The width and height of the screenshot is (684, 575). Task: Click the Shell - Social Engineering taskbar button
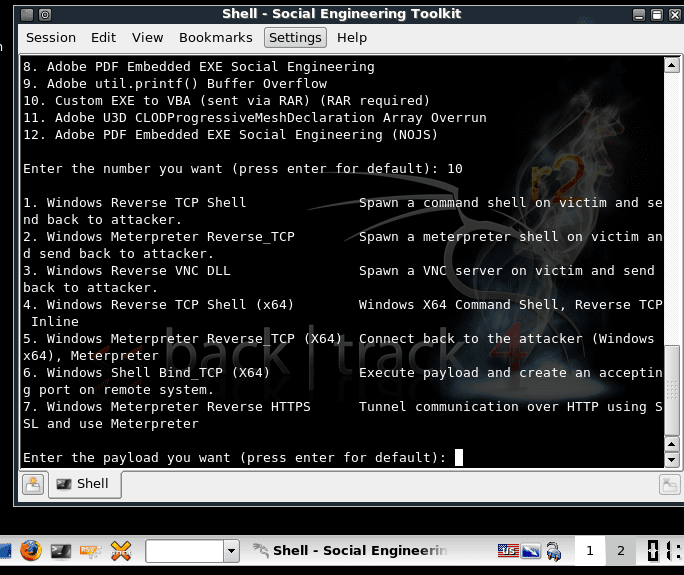352,550
